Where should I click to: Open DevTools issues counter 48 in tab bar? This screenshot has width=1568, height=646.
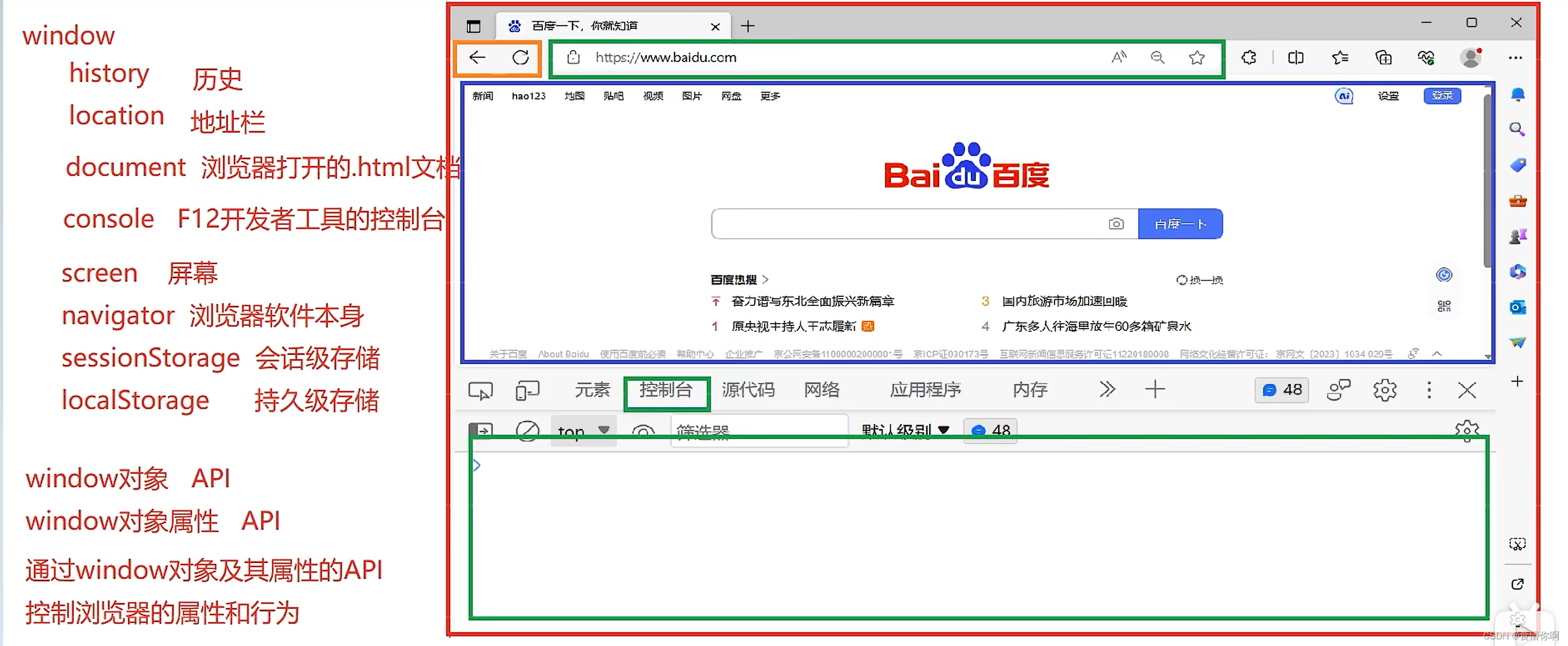coord(1282,390)
